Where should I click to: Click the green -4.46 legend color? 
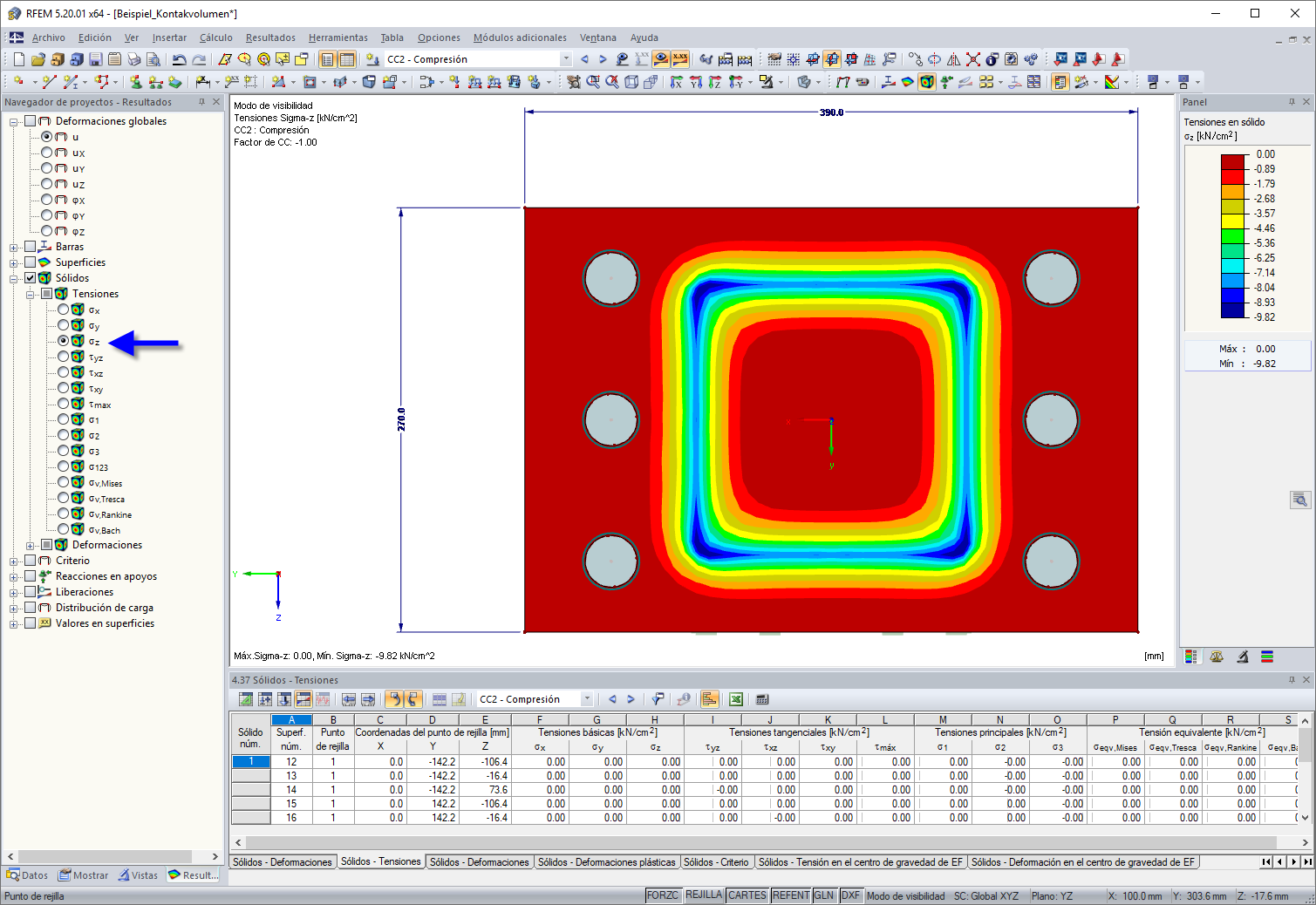point(1232,235)
